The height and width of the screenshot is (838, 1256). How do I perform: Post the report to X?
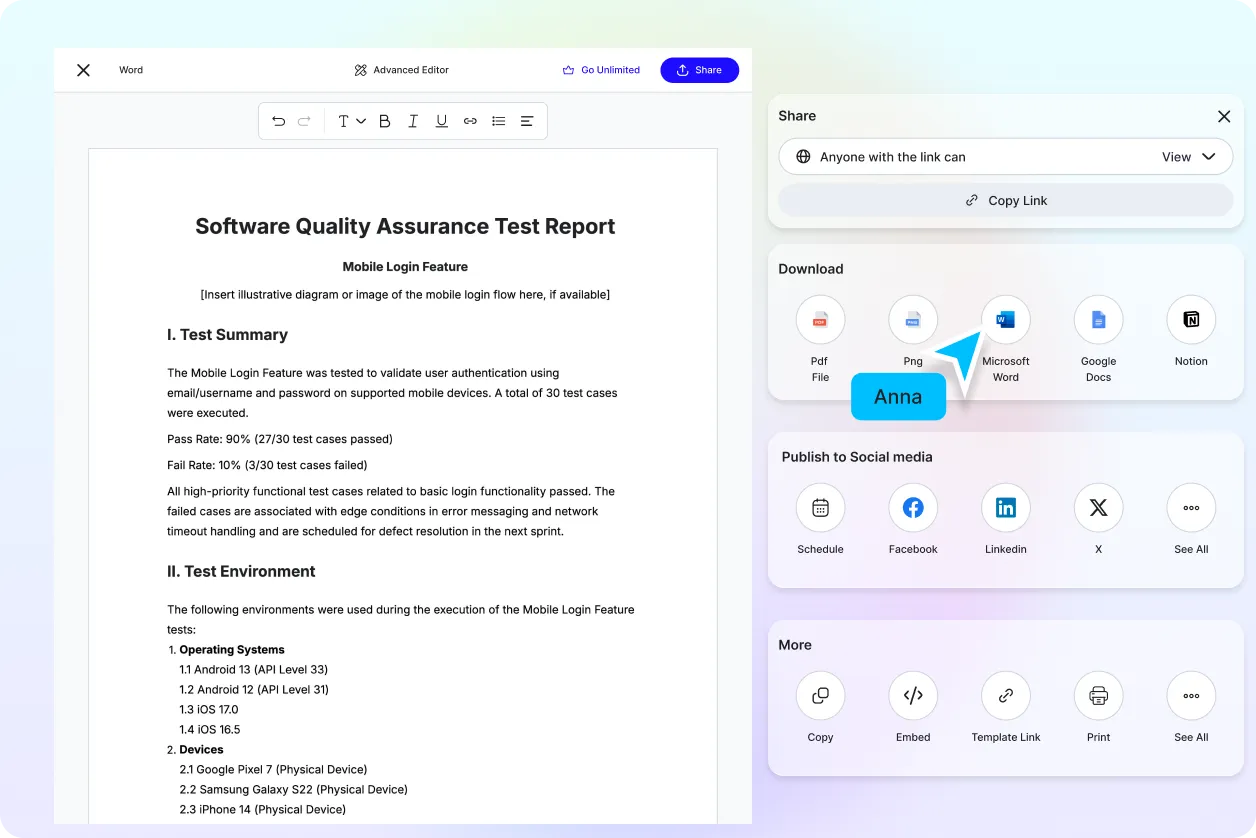(x=1098, y=507)
